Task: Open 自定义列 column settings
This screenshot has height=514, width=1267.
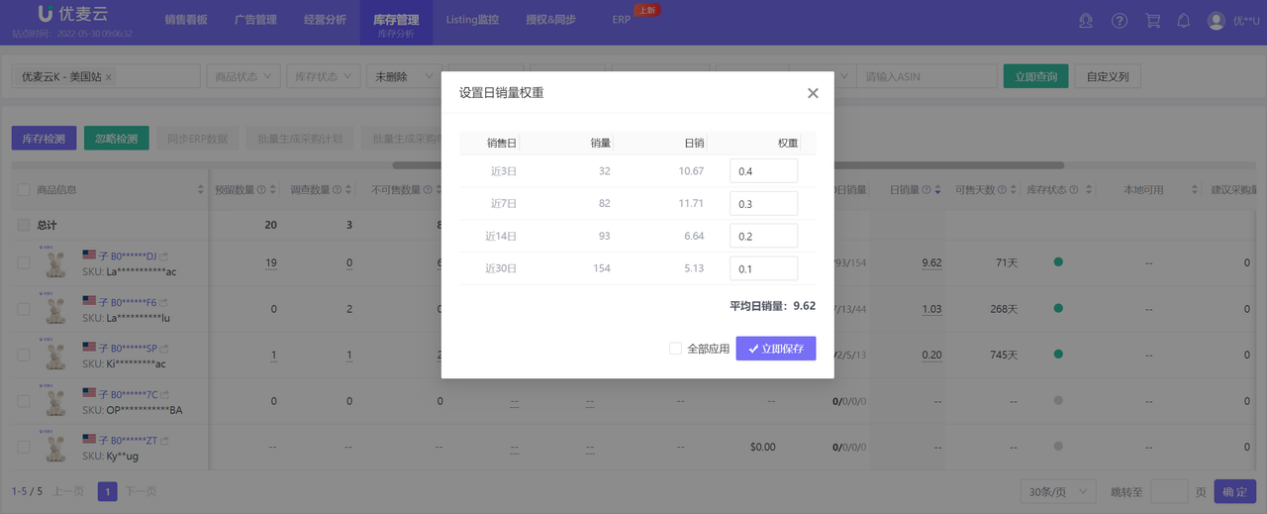Action: 1108,76
